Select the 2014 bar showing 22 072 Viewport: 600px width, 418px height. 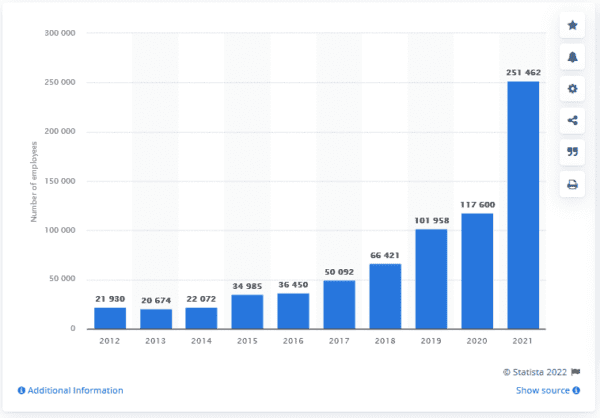202,318
